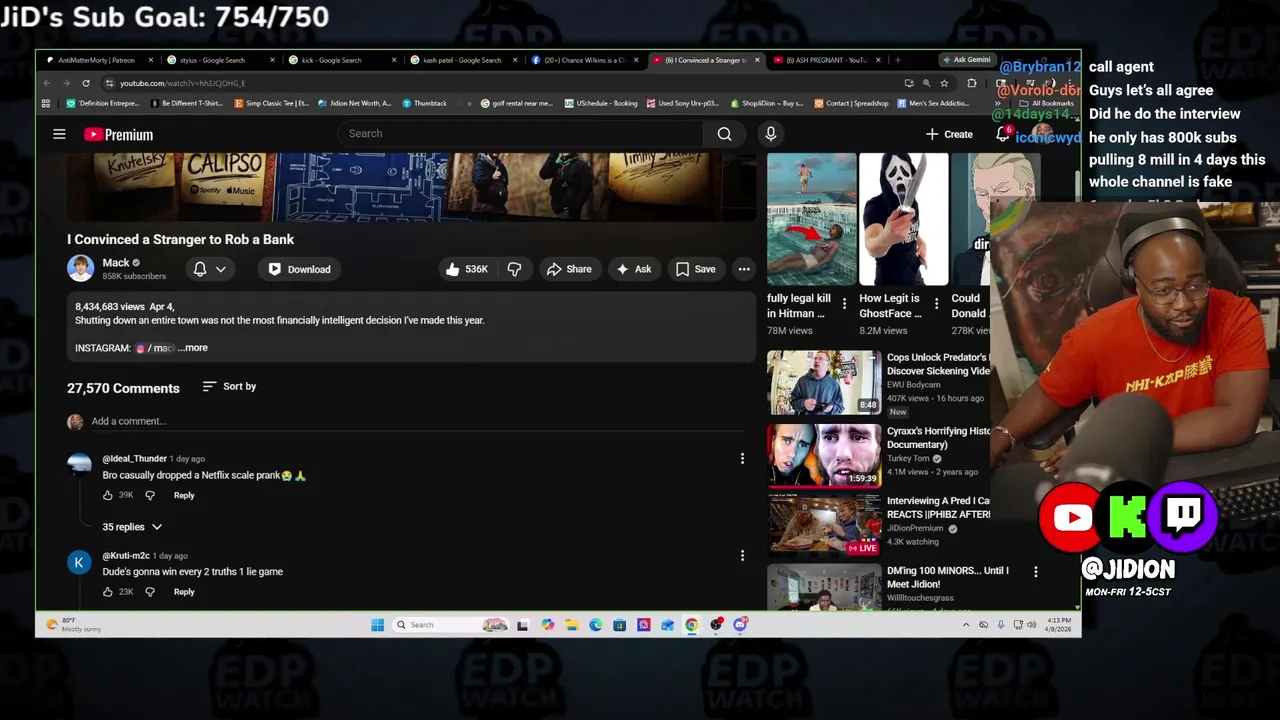Open more menu for 'fully legal kill in Hitman' short
The width and height of the screenshot is (1280, 720).
click(x=844, y=303)
